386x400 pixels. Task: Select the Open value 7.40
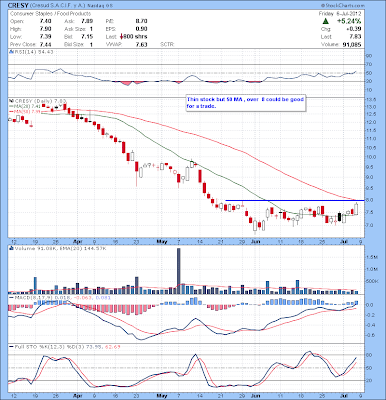[45, 21]
